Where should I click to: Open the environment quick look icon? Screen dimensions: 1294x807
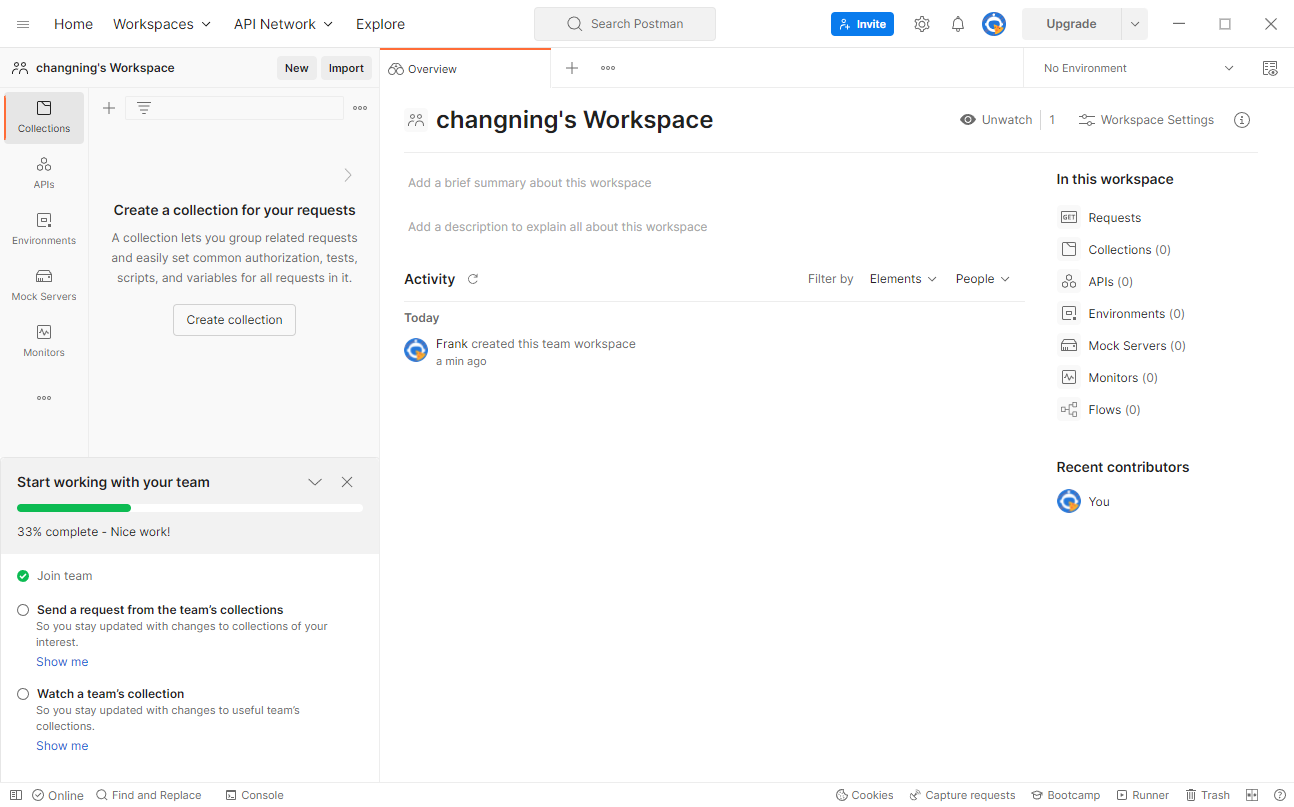[x=1270, y=68]
